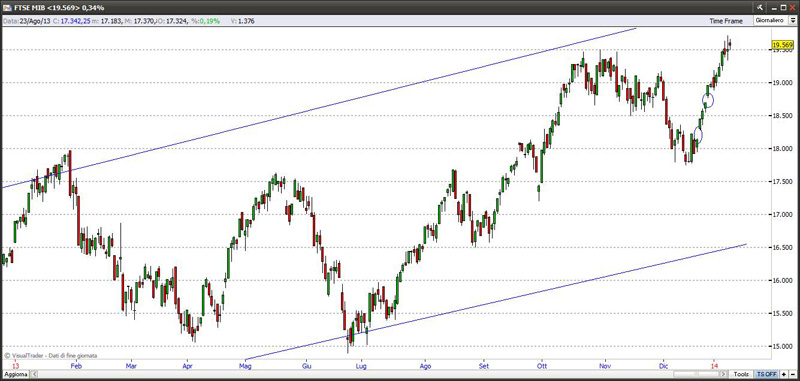The width and height of the screenshot is (800, 381).
Task: Click the red 14 year axis label
Action: (x=714, y=366)
